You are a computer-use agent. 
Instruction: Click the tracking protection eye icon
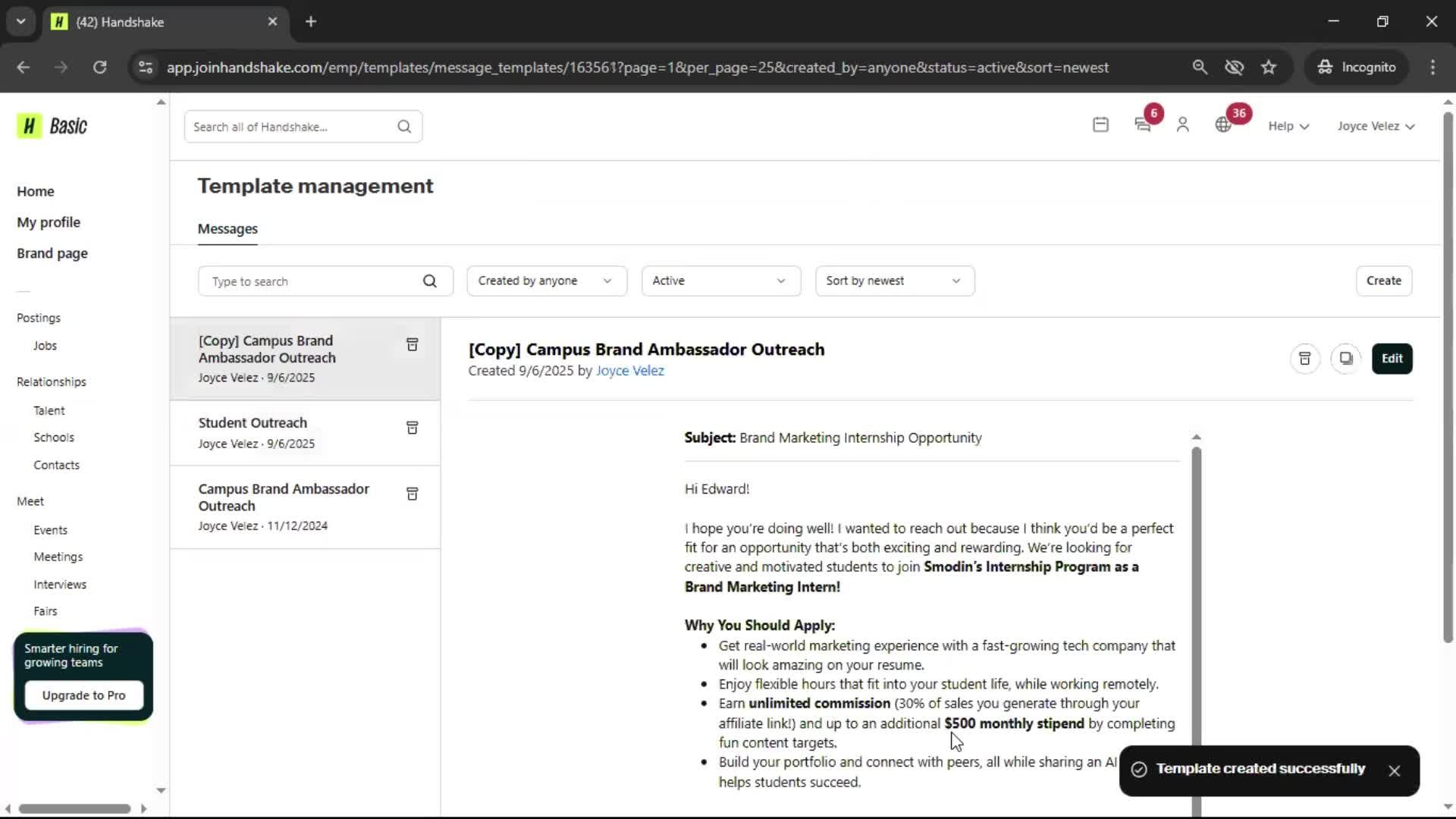point(1234,67)
